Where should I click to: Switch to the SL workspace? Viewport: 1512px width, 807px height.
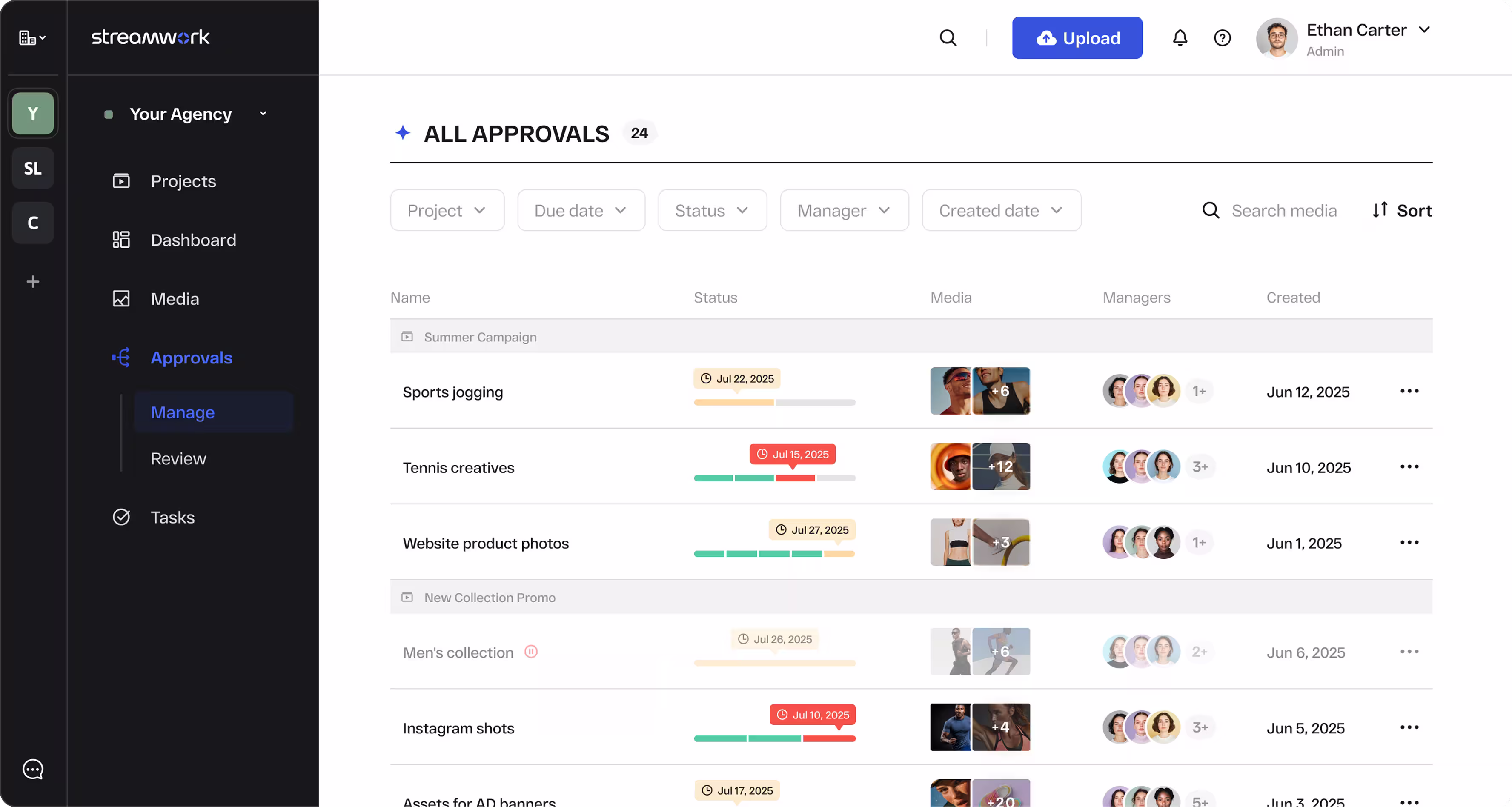(33, 169)
